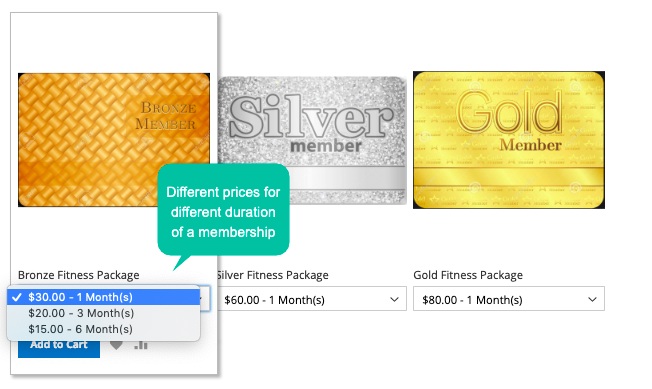Click the Bronze product card empty area
The image size is (652, 389).
point(114,42)
